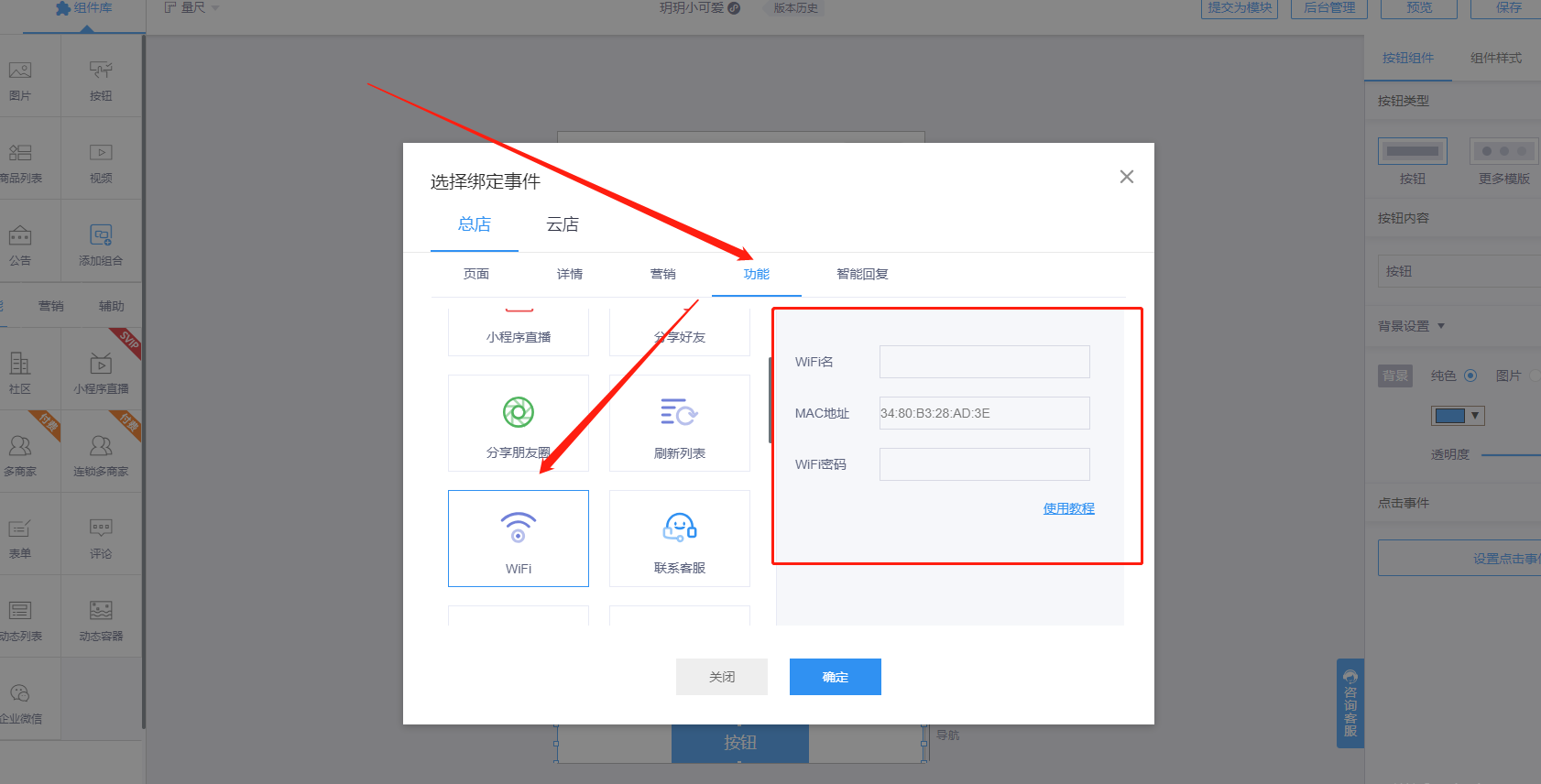Close the 选择绑定事件 dialog with X
This screenshot has width=1541, height=784.
pos(1127,177)
